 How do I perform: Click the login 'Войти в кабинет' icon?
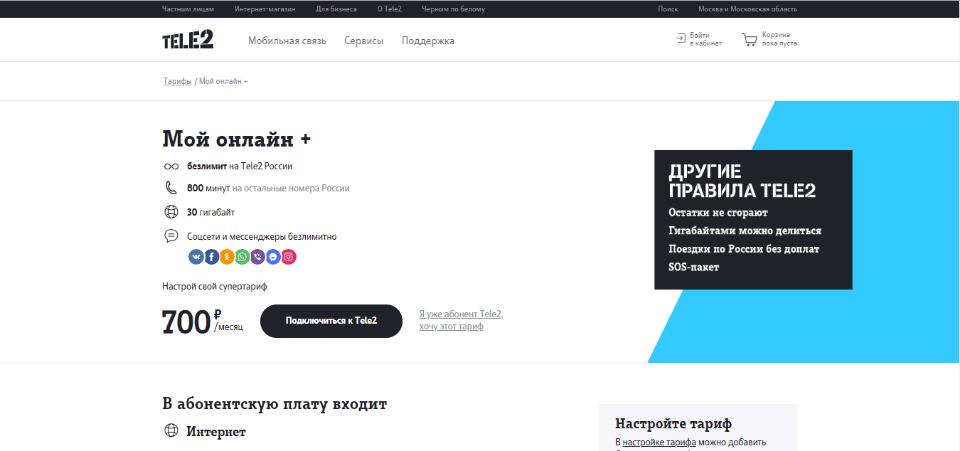click(x=681, y=40)
